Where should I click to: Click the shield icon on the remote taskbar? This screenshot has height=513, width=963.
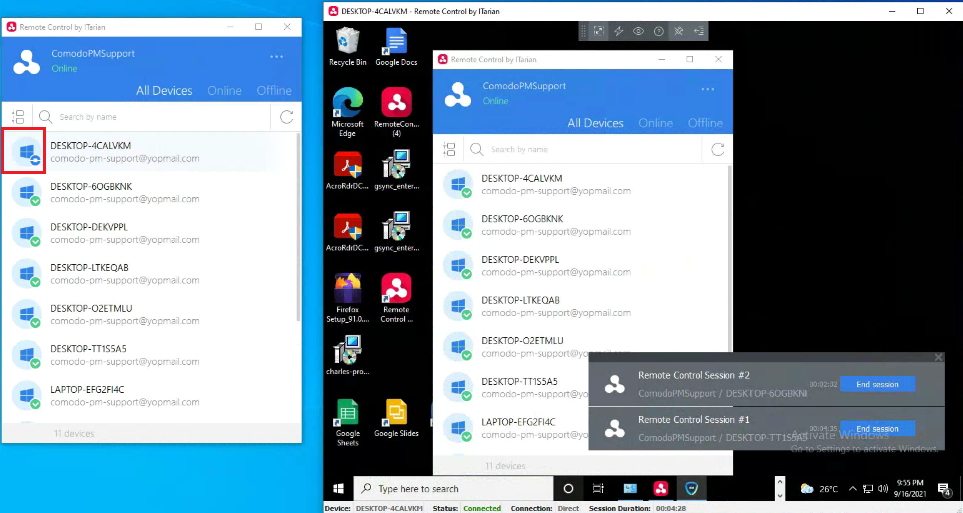692,488
